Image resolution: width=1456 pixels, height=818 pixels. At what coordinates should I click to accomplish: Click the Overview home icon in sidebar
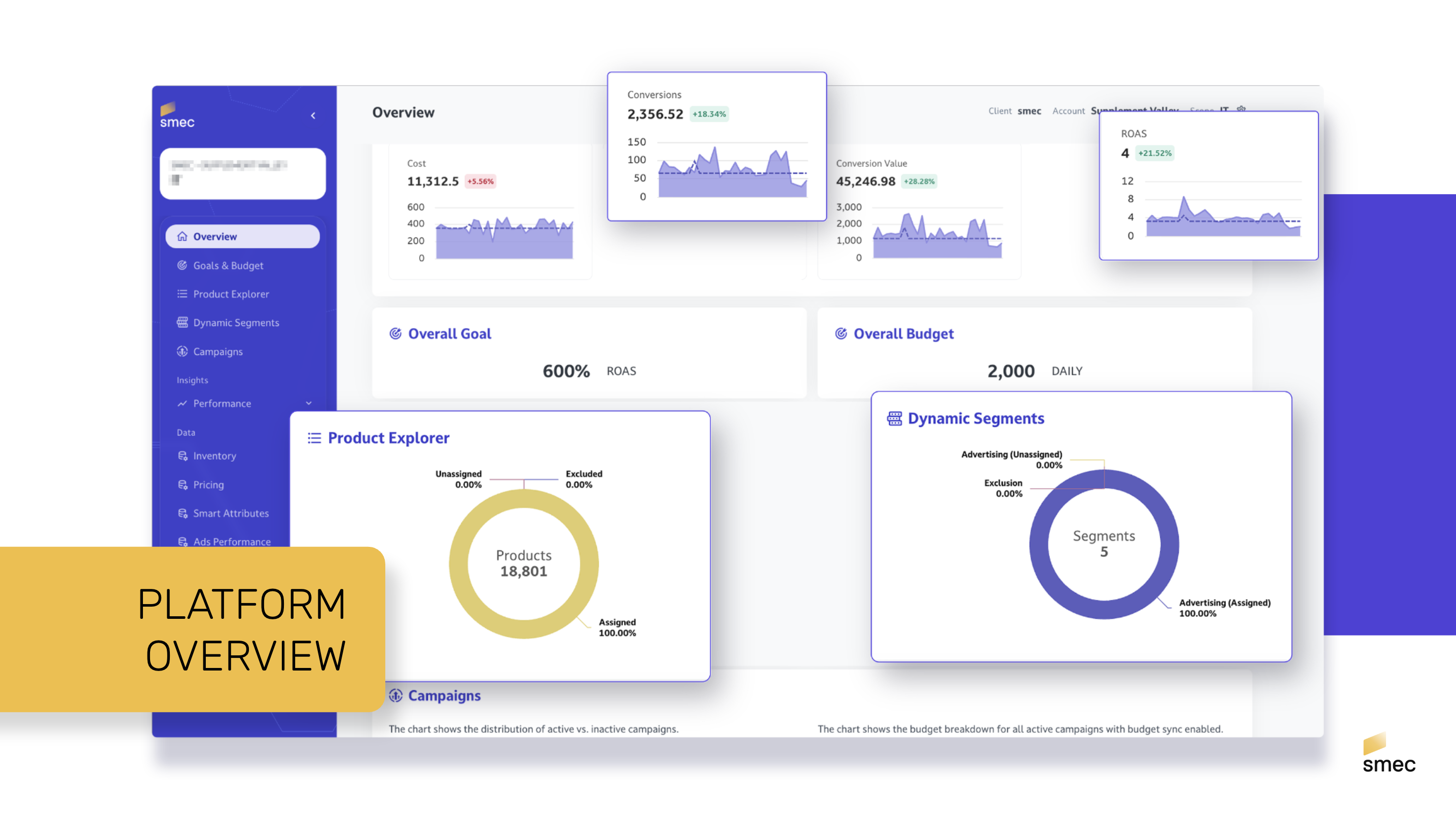[x=182, y=236]
